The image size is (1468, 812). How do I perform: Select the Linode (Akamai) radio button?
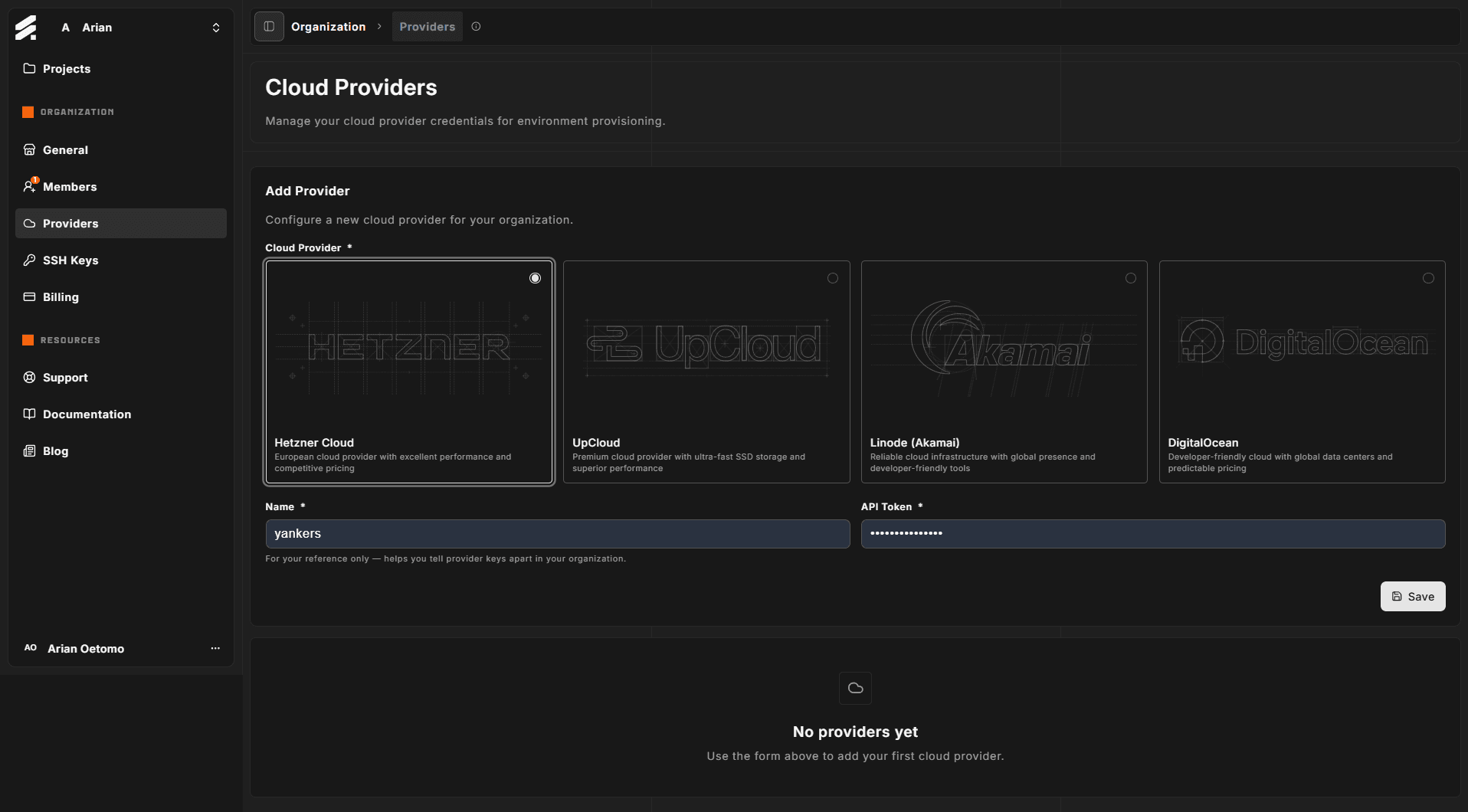(x=1131, y=278)
